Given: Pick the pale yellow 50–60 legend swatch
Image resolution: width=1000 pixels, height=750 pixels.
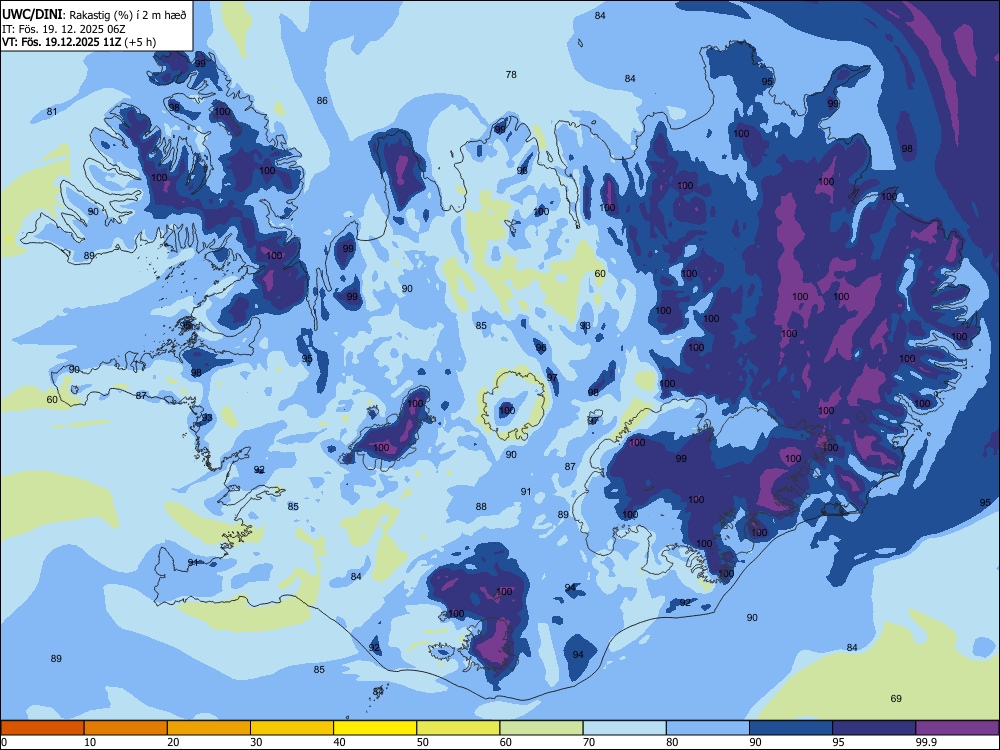Looking at the screenshot, I should click(458, 728).
